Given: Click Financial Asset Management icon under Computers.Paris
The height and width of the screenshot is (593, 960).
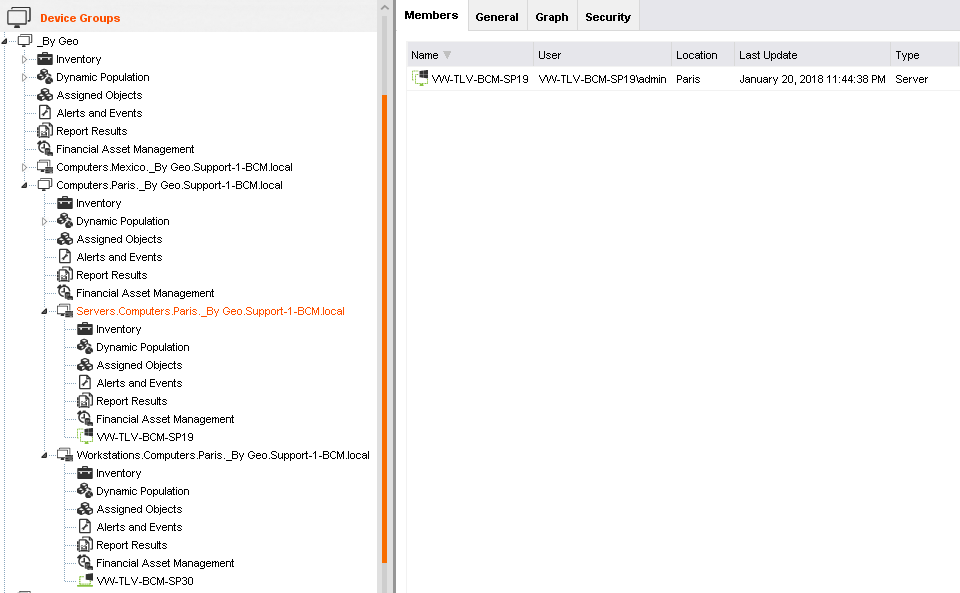Looking at the screenshot, I should 65,292.
